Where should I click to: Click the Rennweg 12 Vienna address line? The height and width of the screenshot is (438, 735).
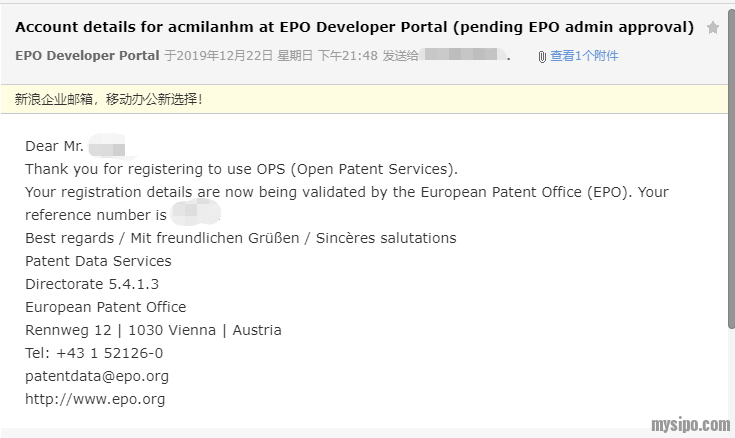pyautogui.click(x=153, y=330)
